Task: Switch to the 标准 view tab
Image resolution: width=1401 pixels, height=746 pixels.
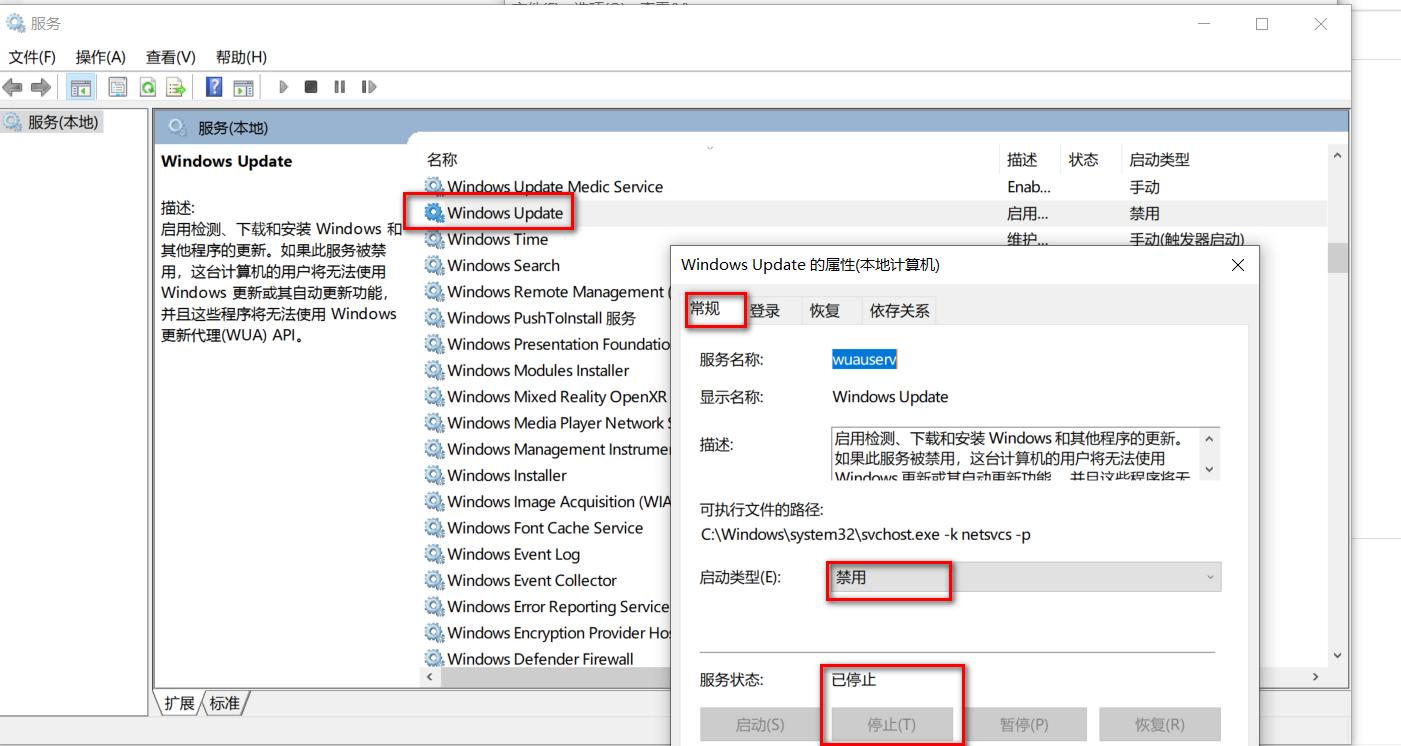Action: tap(225, 703)
